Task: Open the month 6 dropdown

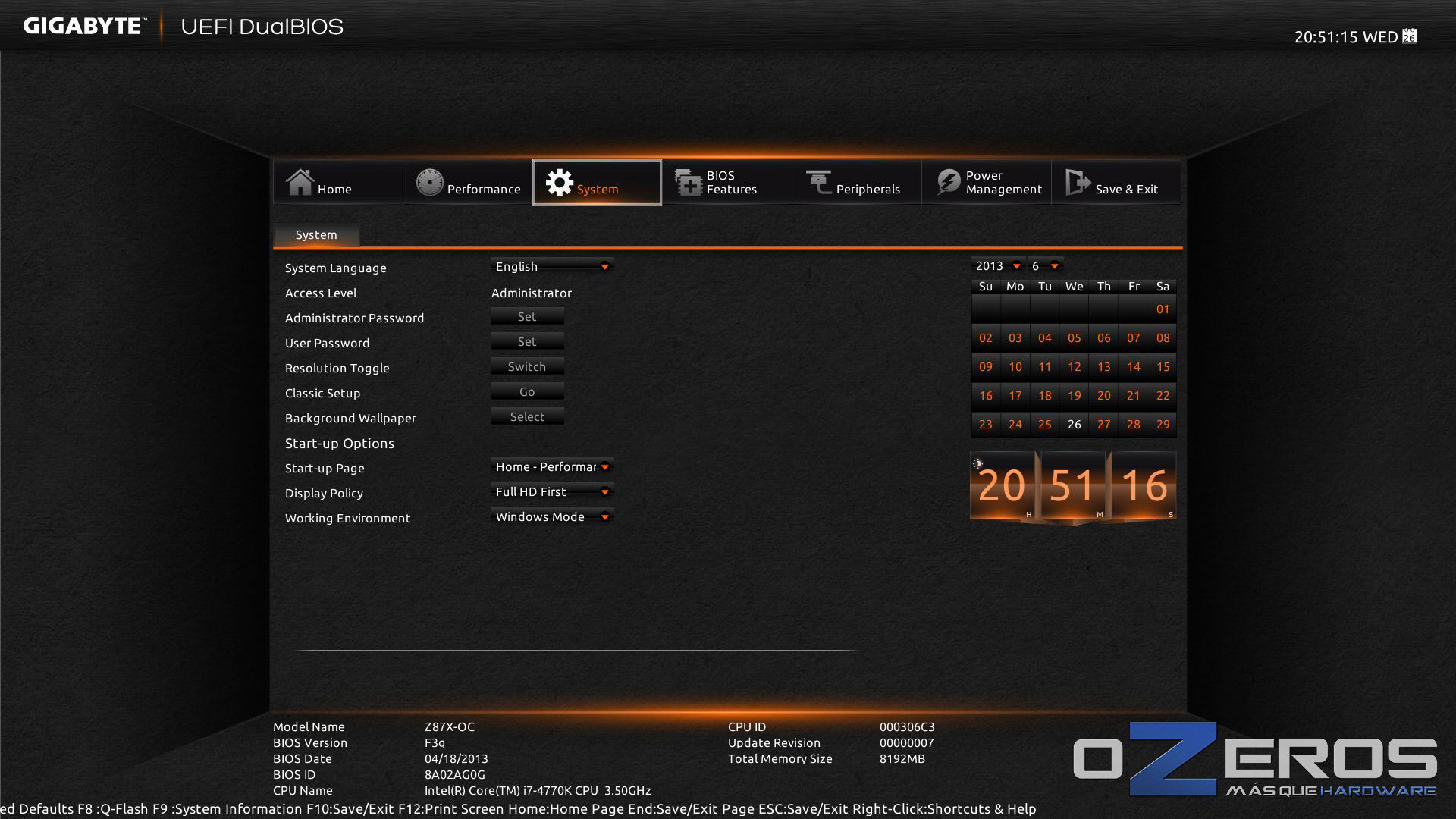Action: (x=1046, y=265)
